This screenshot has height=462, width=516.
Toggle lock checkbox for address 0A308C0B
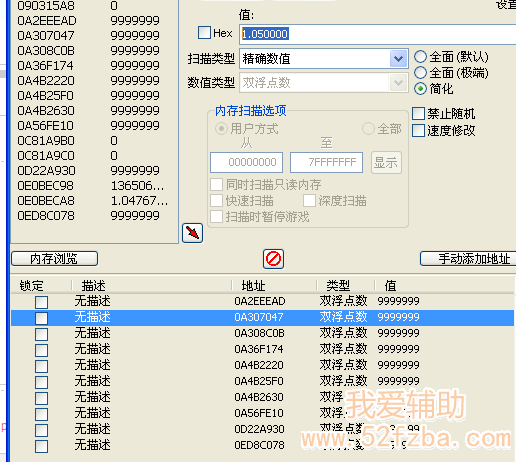tap(41, 334)
